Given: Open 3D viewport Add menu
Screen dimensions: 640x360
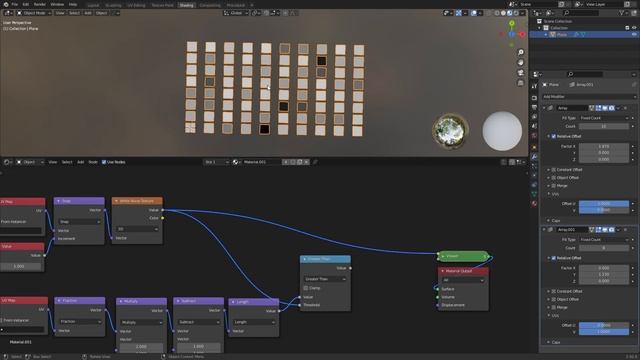Looking at the screenshot, I should pyautogui.click(x=88, y=13).
